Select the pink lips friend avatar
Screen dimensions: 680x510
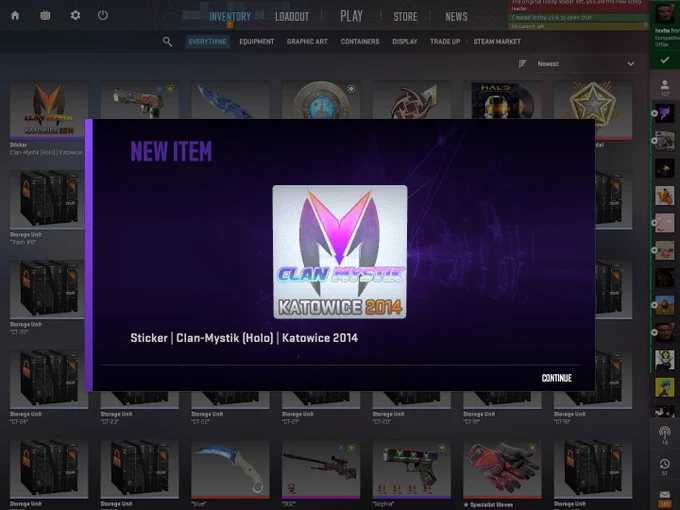click(x=664, y=250)
